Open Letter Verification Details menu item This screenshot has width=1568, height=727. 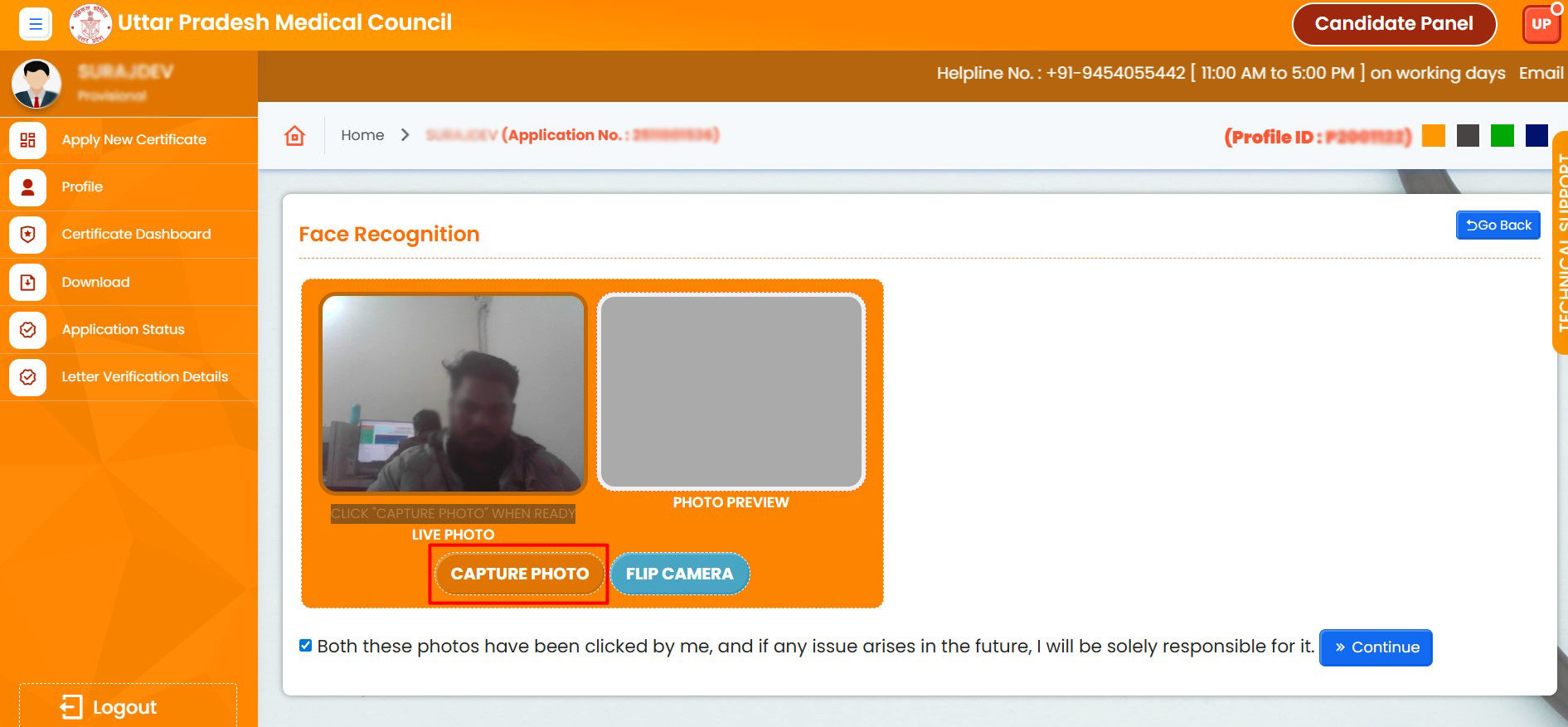click(x=144, y=377)
